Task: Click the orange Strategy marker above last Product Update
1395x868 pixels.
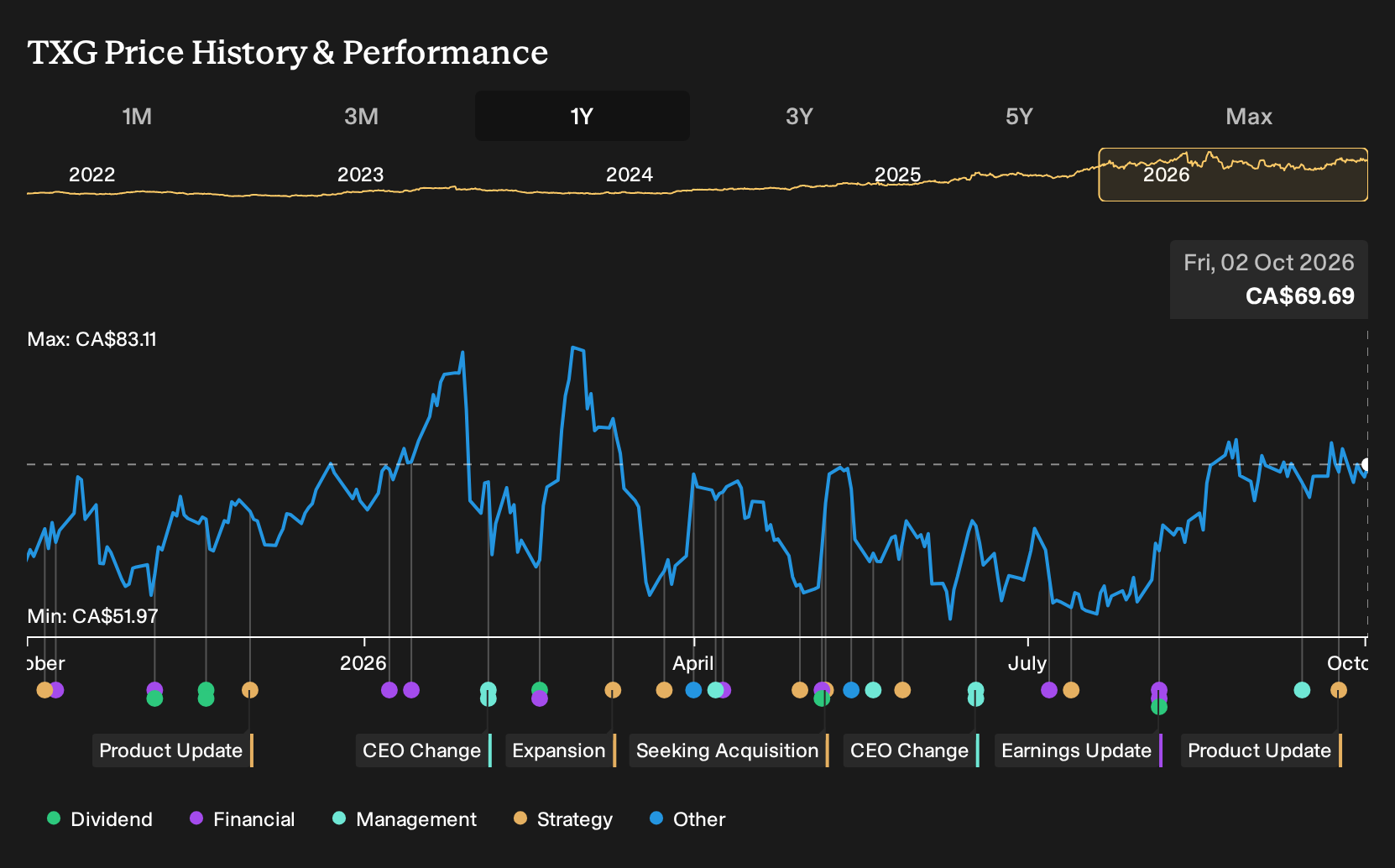Action: pos(1339,690)
